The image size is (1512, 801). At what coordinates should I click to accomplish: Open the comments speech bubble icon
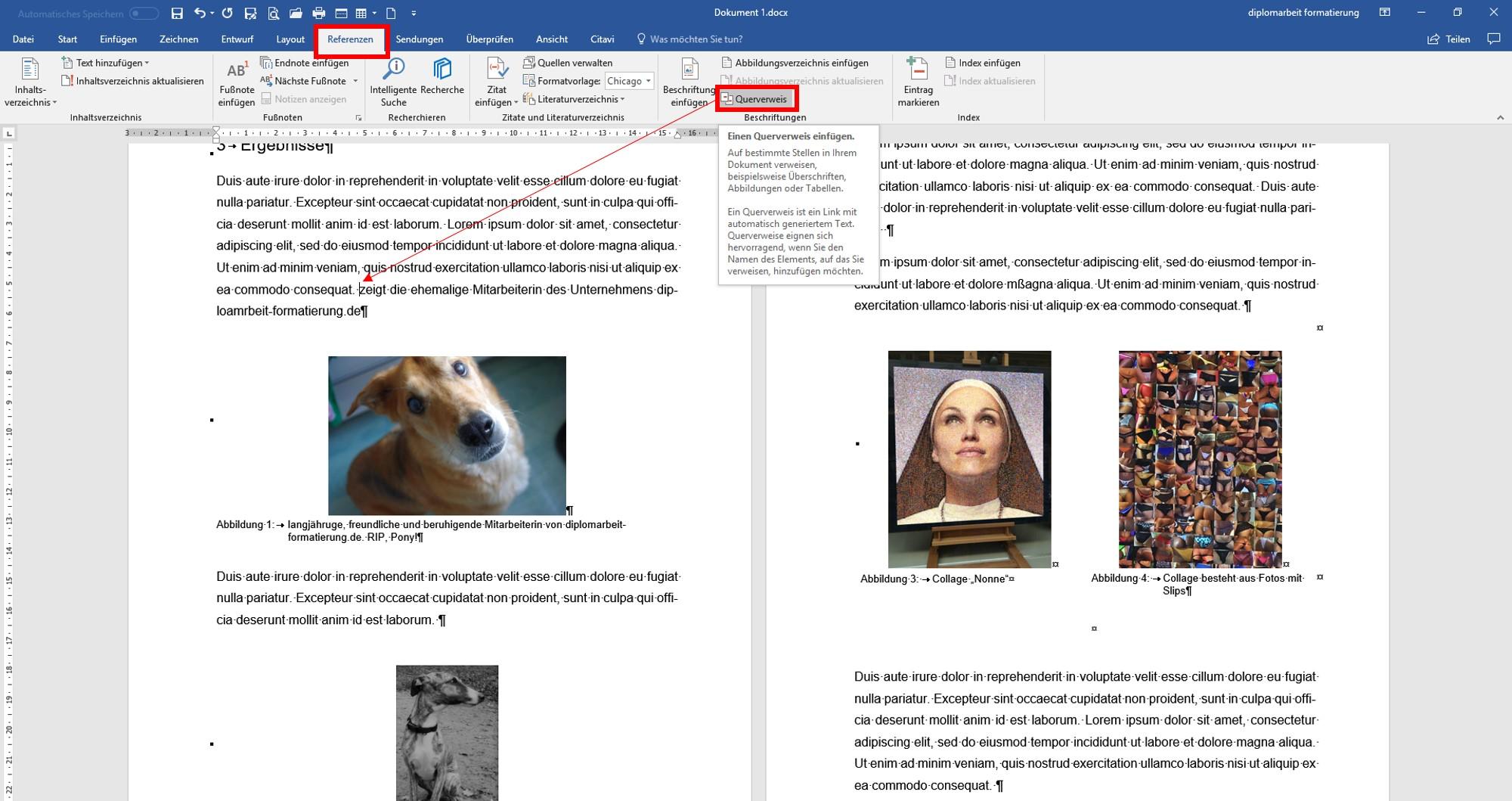coord(1493,39)
